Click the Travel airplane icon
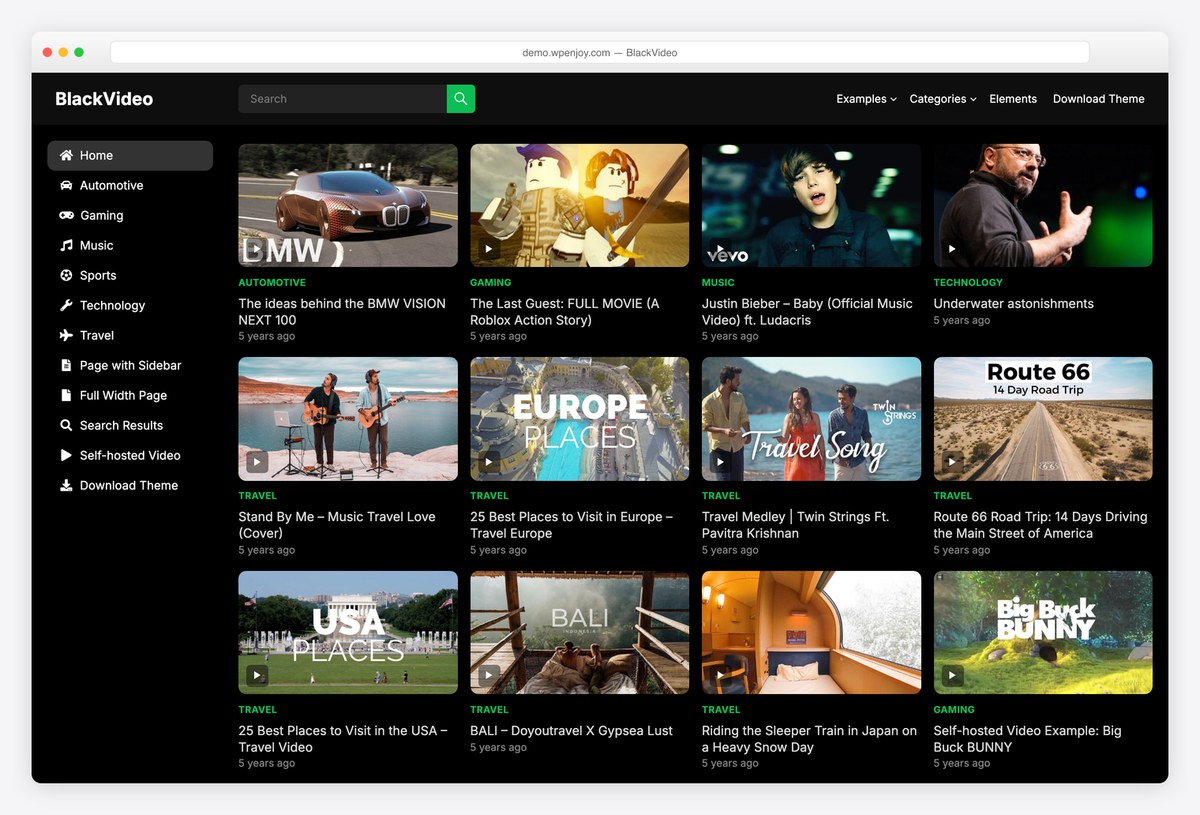The width and height of the screenshot is (1200, 815). coord(66,335)
